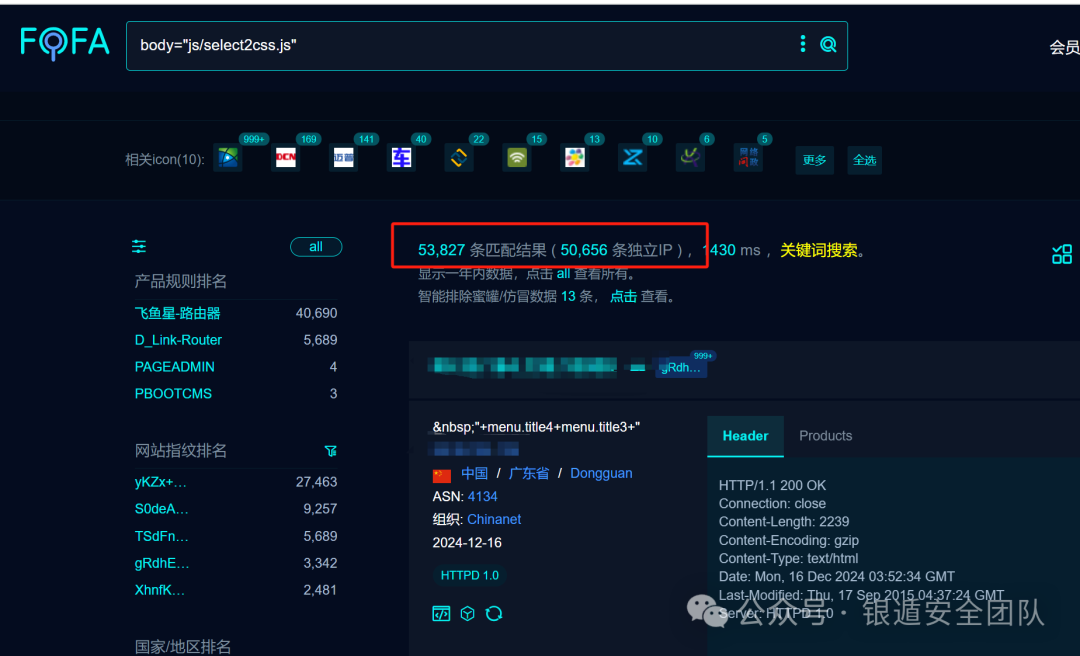The height and width of the screenshot is (656, 1080).
Task: Click the date 2024-12-16
Action: point(467,542)
